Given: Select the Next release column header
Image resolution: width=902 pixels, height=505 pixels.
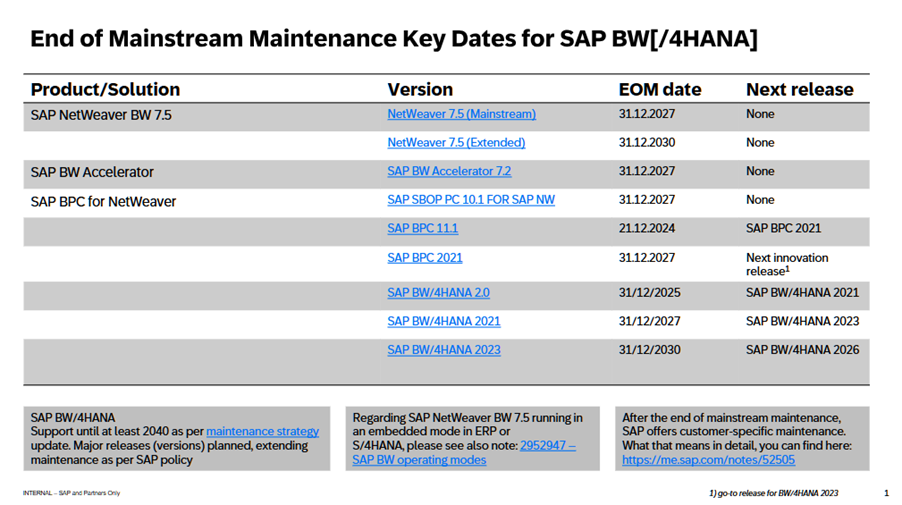Looking at the screenshot, I should tap(799, 89).
